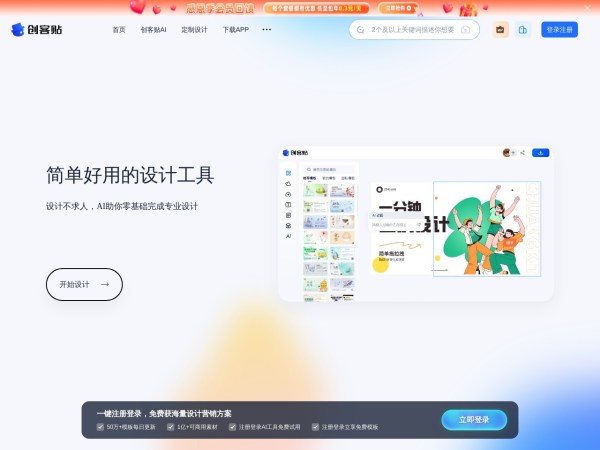Click the blue device icon beside login
Screen dimensions: 600x450
[522, 30]
